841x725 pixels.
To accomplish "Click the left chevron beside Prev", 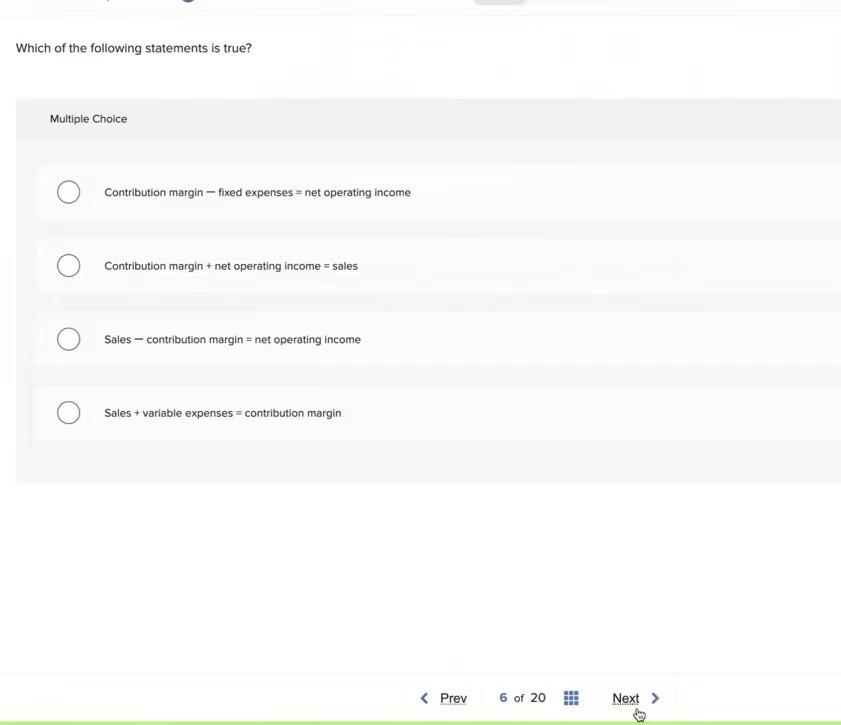I will [x=424, y=698].
